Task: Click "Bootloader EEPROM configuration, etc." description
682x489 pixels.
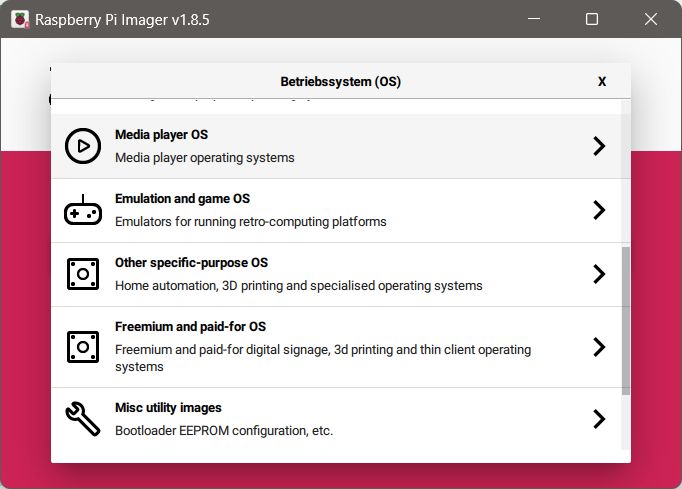Action: 224,431
